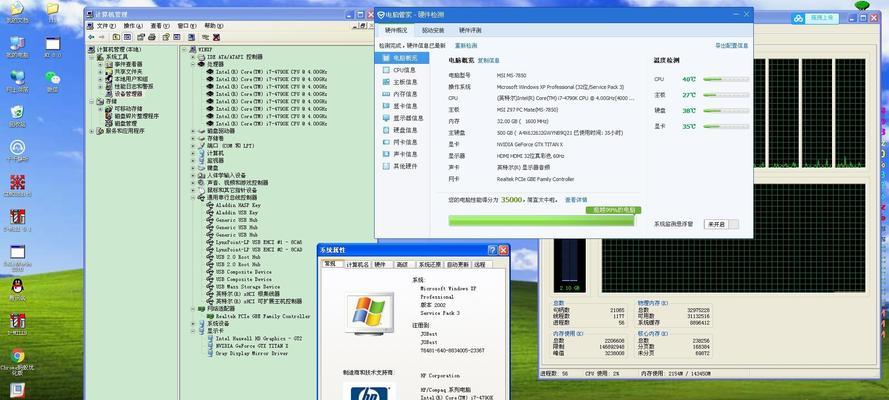
Task: Click the green performance score progress bar
Action: tap(541, 220)
